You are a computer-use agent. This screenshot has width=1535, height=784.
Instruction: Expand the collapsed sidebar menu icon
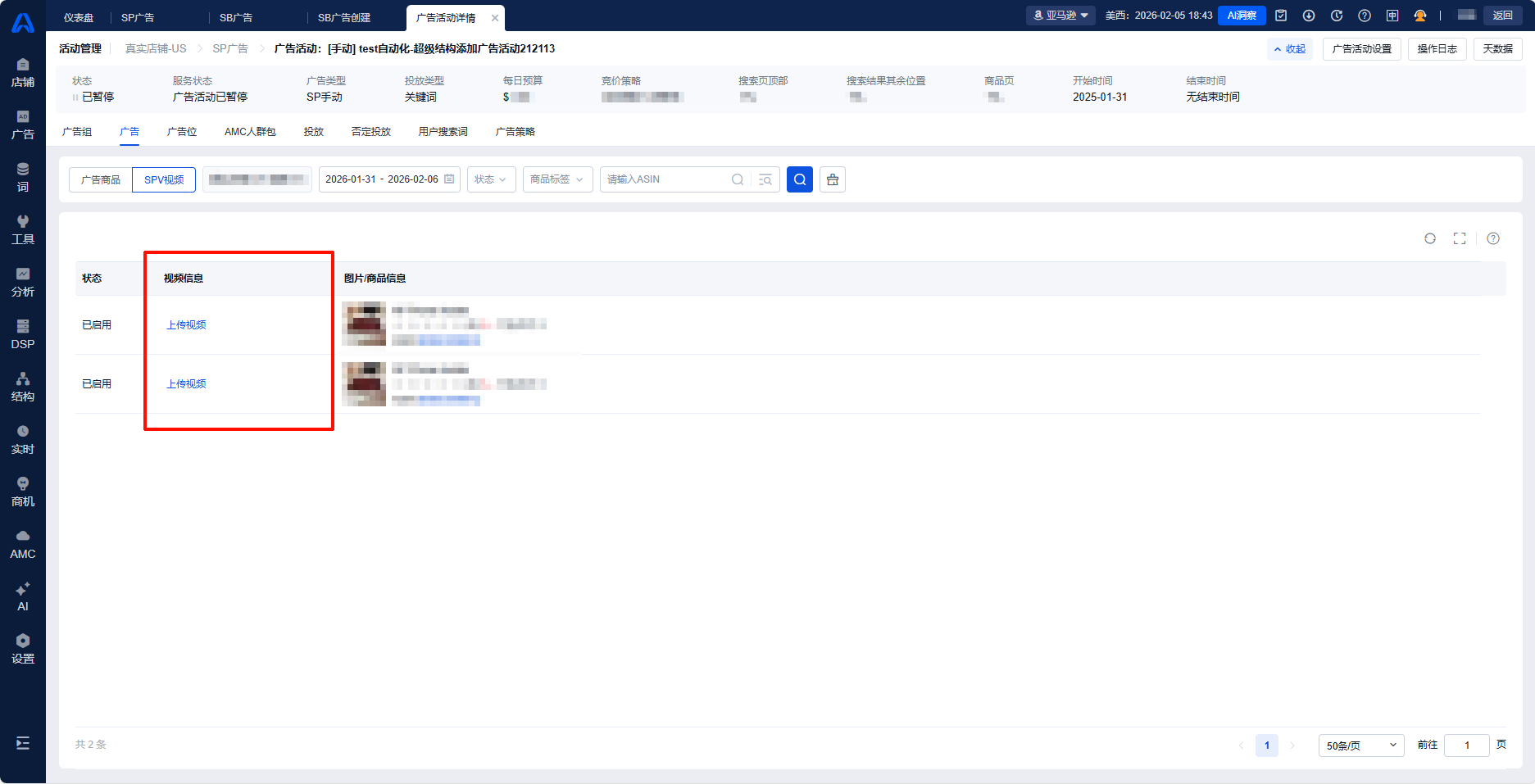23,743
